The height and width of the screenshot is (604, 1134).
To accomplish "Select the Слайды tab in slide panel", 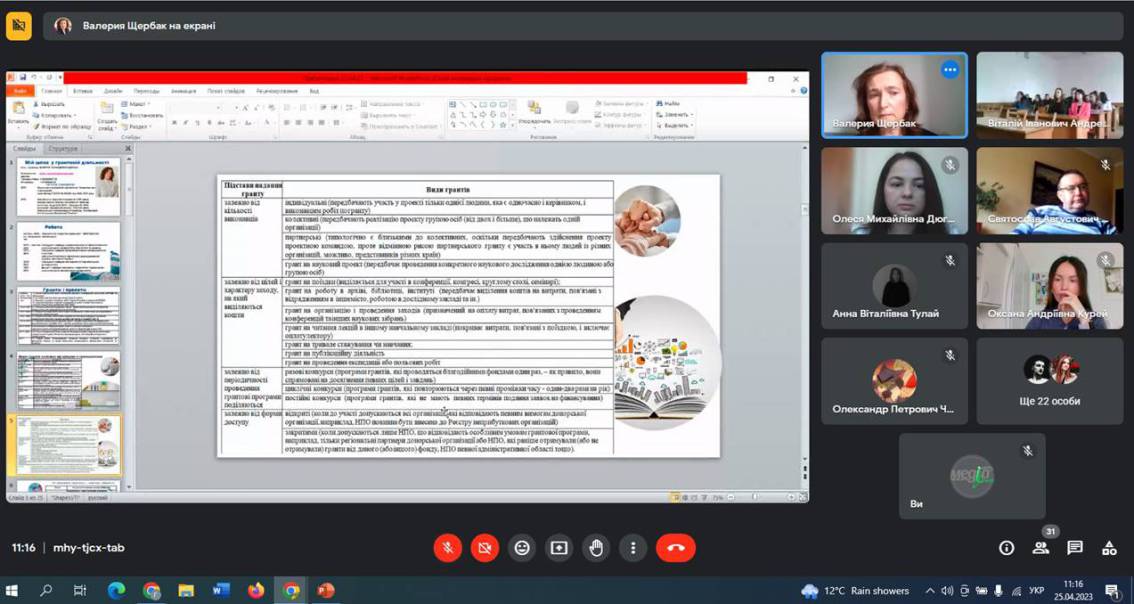I will tap(25, 149).
